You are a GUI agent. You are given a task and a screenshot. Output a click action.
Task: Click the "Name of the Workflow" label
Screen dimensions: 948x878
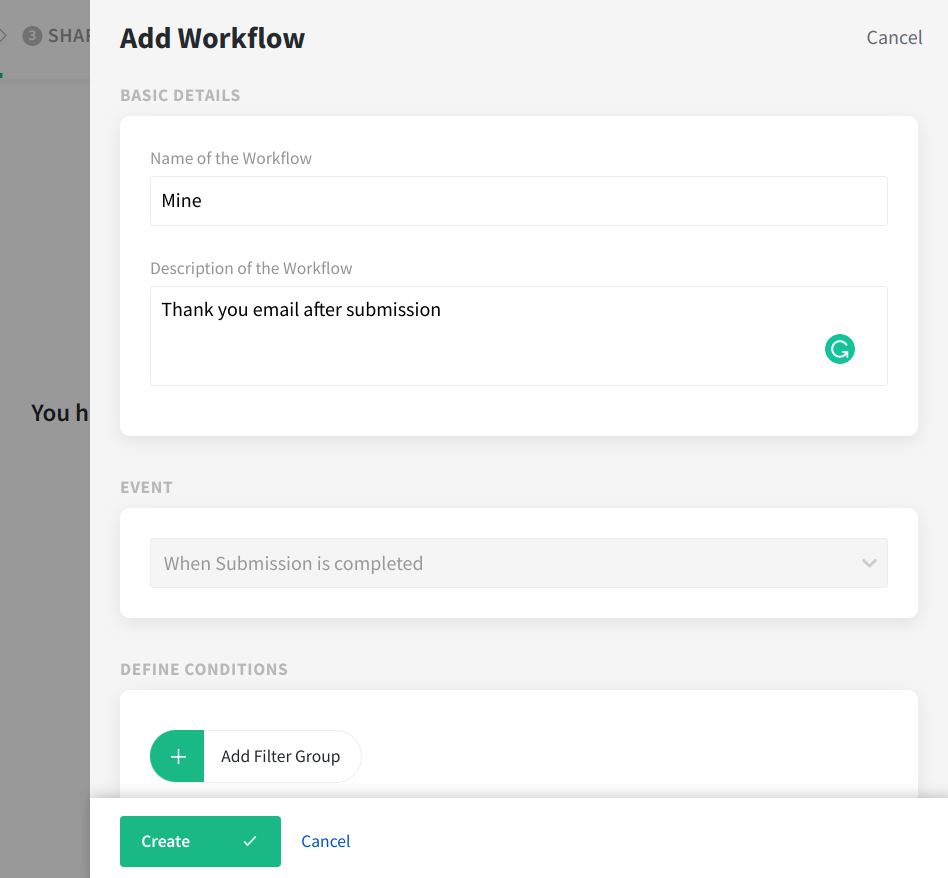click(x=231, y=158)
